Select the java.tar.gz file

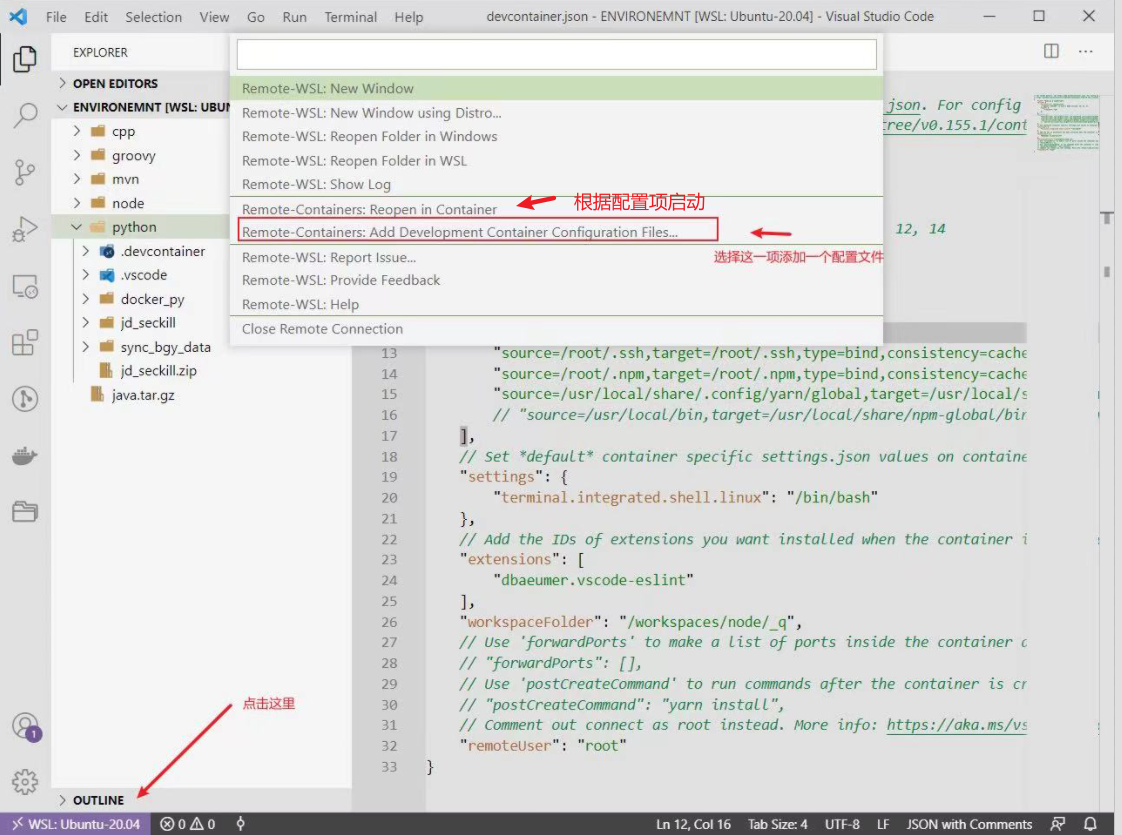[142, 395]
